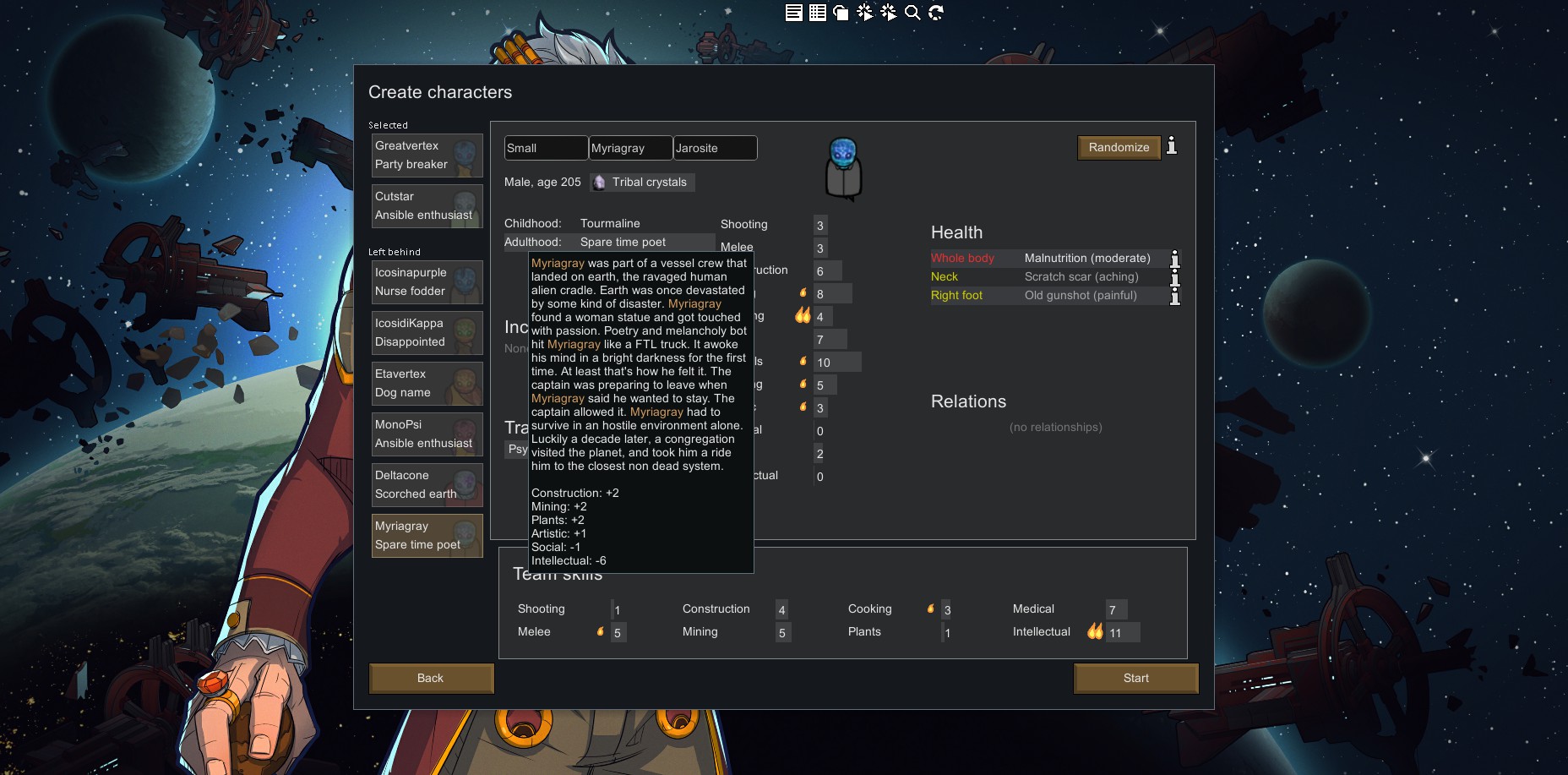Click the Back button
Image resolution: width=1568 pixels, height=775 pixels.
(x=431, y=678)
